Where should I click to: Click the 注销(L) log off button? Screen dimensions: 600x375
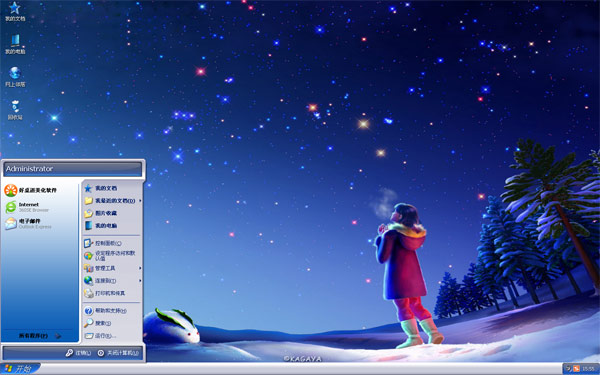pos(78,353)
